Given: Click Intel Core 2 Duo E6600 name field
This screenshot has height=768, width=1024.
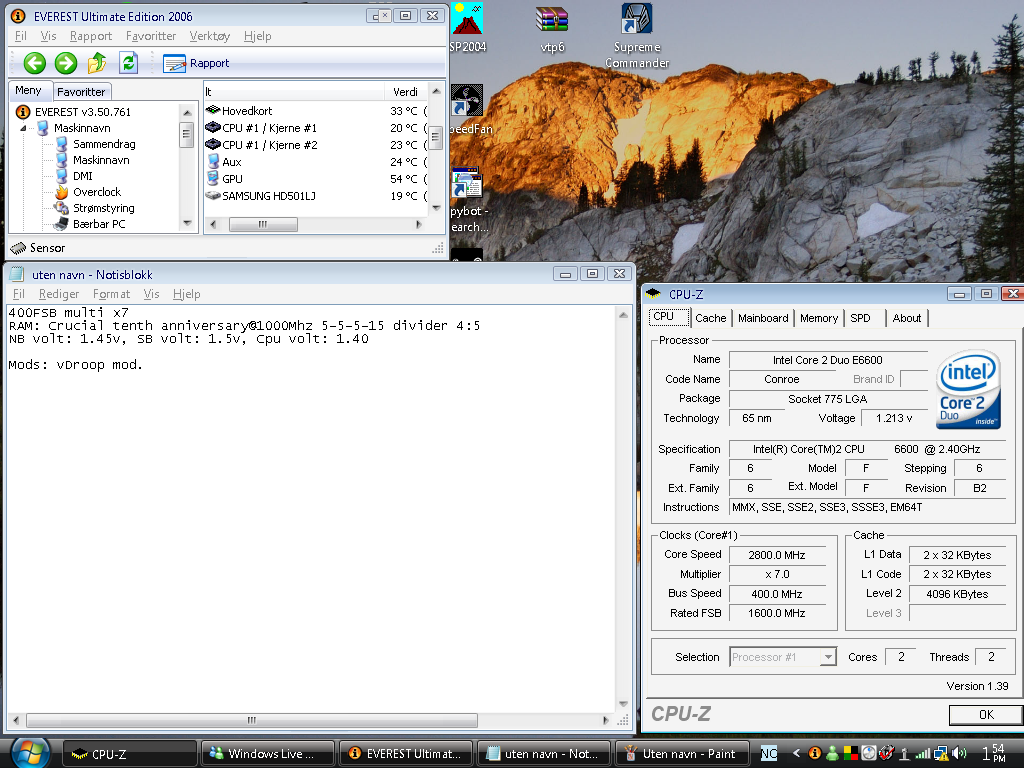Looking at the screenshot, I should 827,360.
